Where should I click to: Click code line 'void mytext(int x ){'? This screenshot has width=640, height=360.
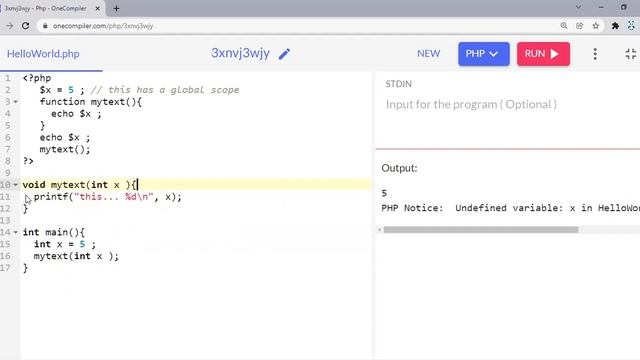(80, 185)
